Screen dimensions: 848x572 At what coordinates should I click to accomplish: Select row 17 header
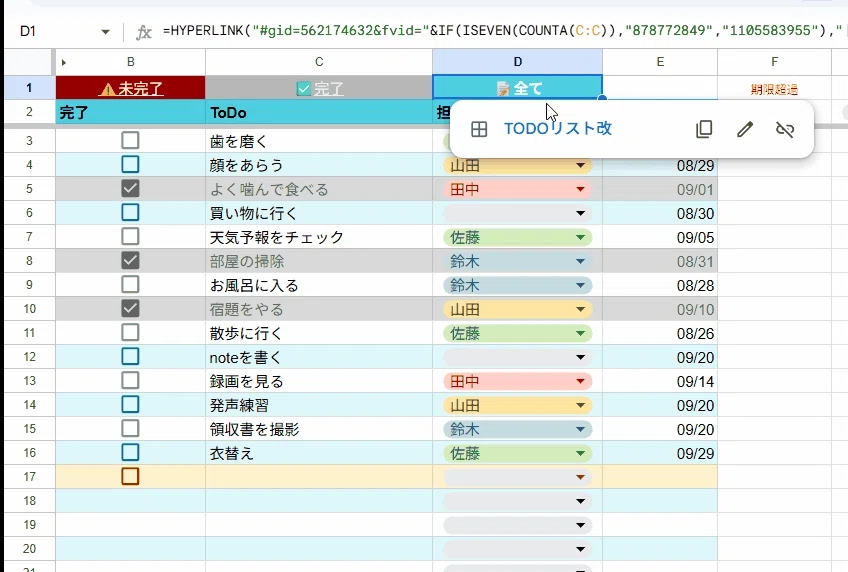click(x=29, y=477)
